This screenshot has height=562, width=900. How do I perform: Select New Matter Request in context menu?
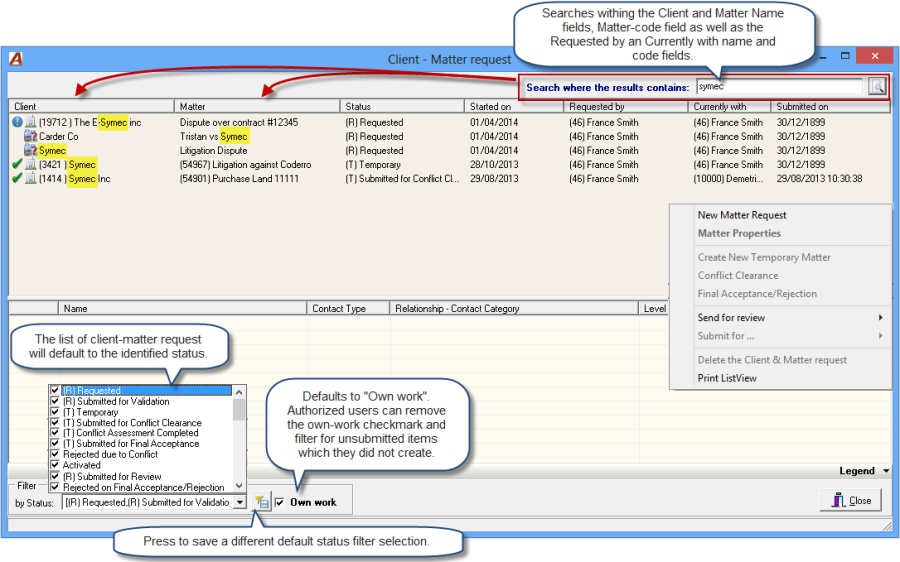742,215
